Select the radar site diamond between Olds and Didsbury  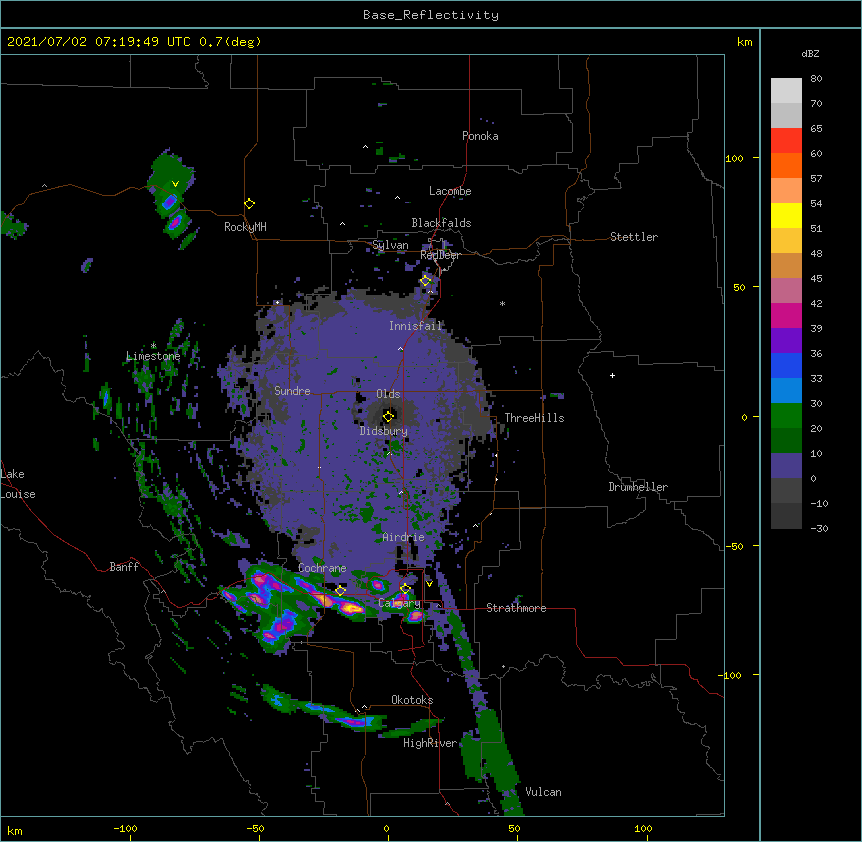tap(389, 416)
